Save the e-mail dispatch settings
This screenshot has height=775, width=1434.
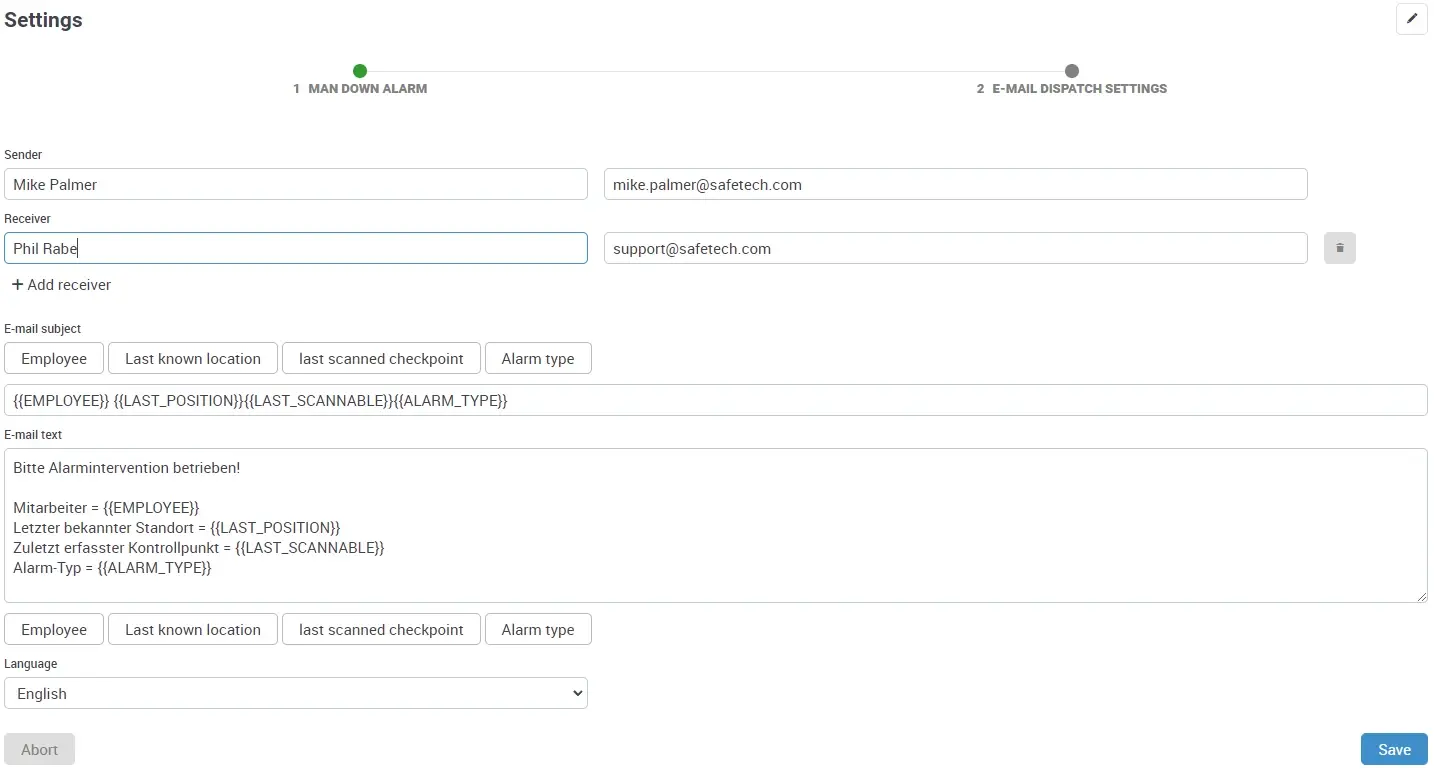(x=1394, y=749)
